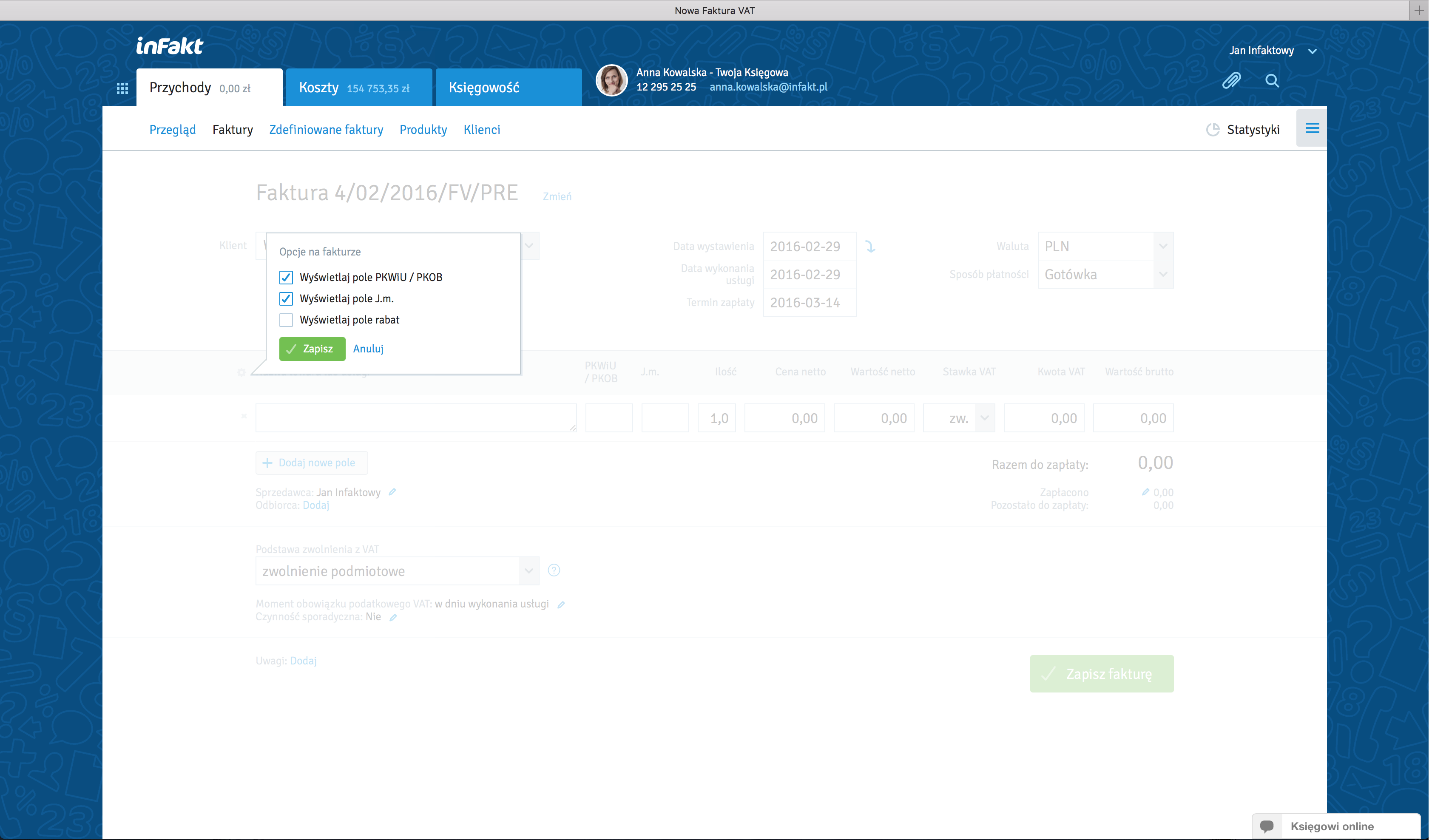This screenshot has height=840, width=1449.
Task: Click the product name text area
Action: pos(416,418)
